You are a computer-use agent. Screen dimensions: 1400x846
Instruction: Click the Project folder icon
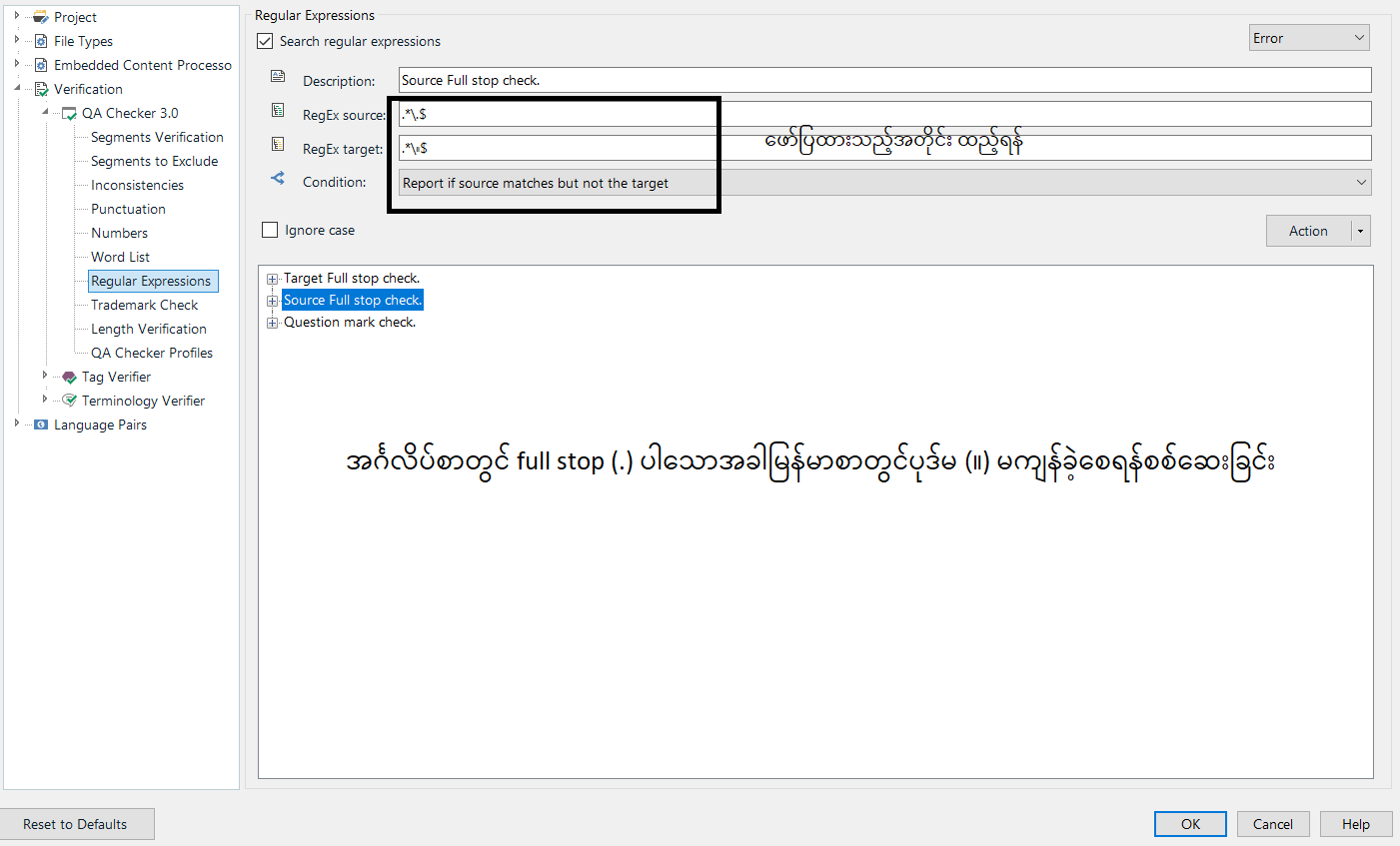tap(41, 17)
